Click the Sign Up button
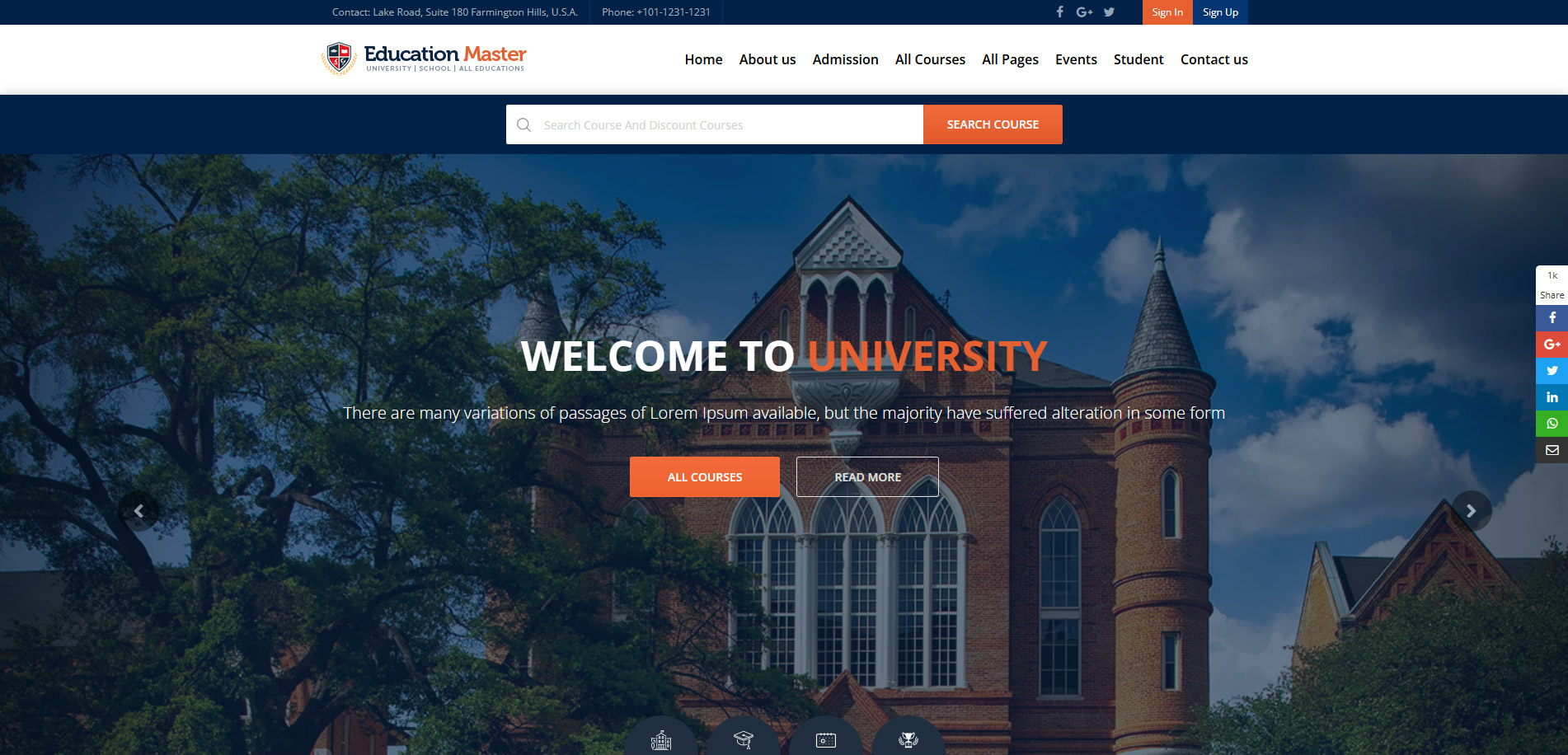The height and width of the screenshot is (755, 1568). coord(1220,12)
